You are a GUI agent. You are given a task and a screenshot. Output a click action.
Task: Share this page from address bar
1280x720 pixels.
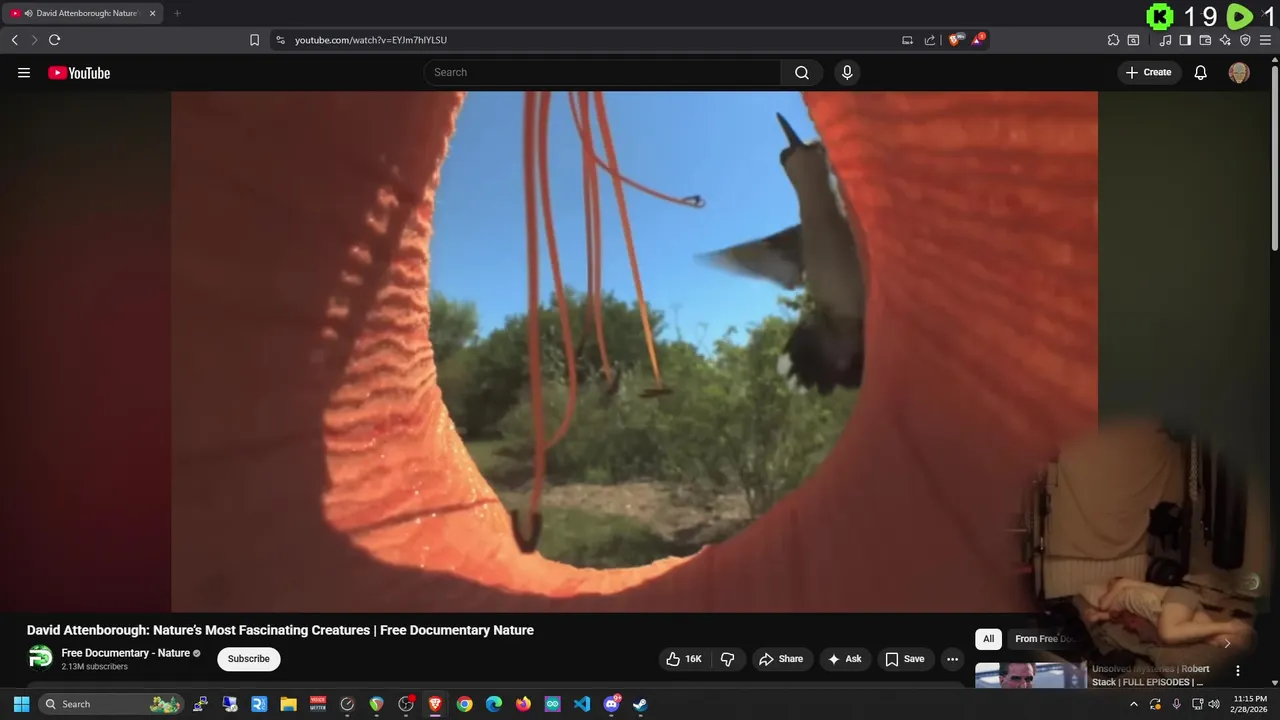point(930,40)
